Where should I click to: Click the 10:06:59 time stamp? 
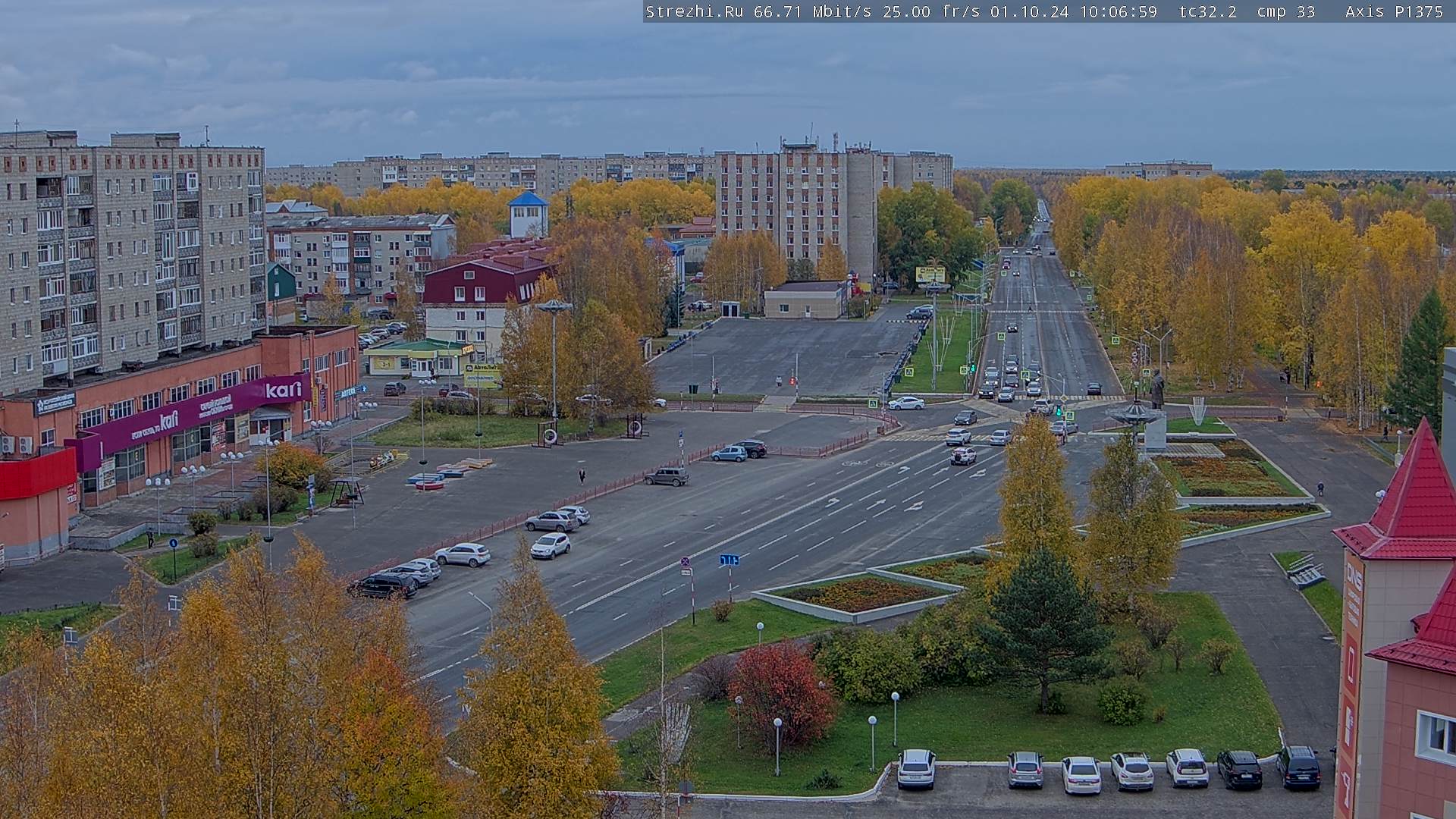pos(1119,11)
